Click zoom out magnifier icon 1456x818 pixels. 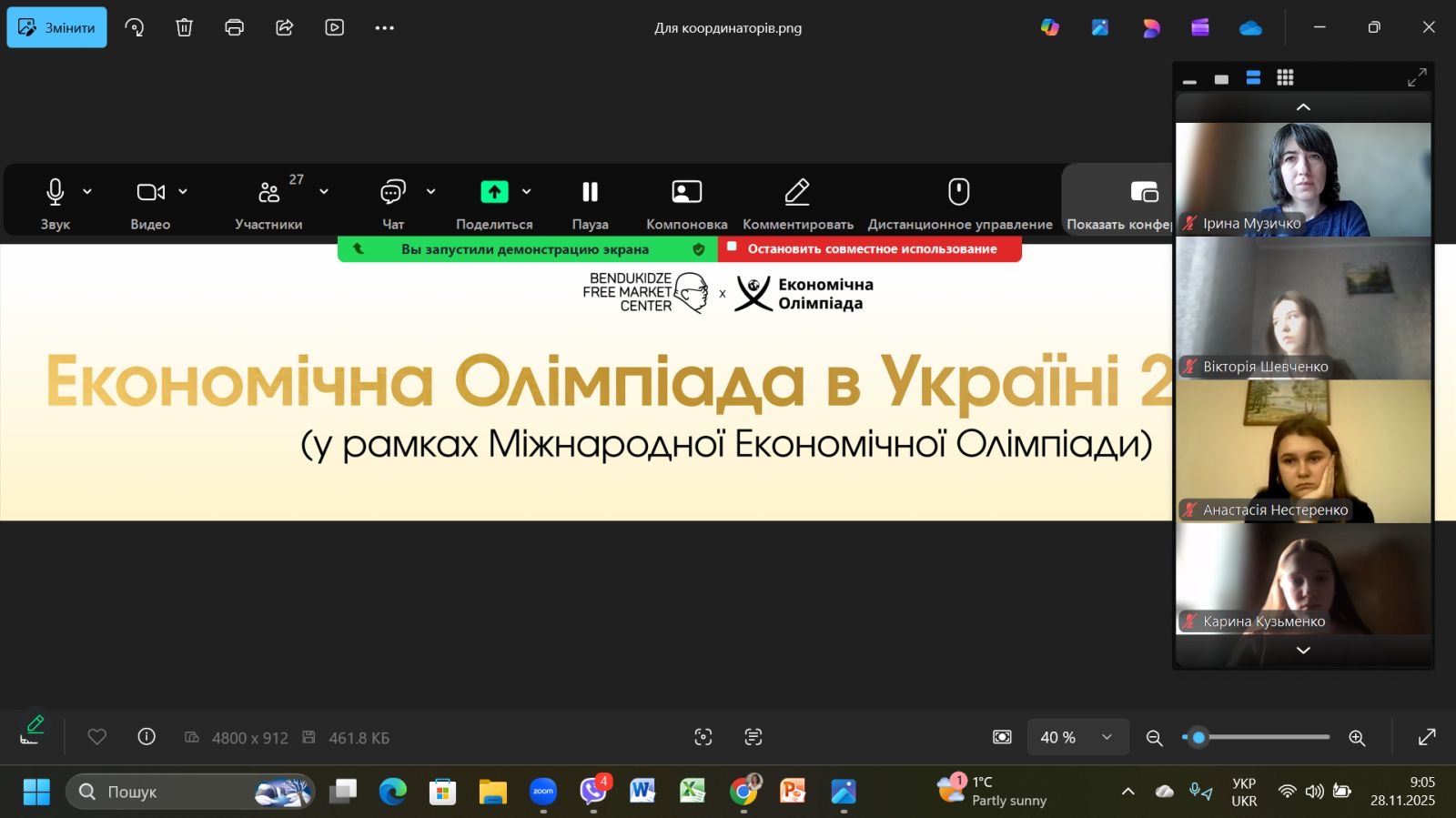click(x=1154, y=738)
